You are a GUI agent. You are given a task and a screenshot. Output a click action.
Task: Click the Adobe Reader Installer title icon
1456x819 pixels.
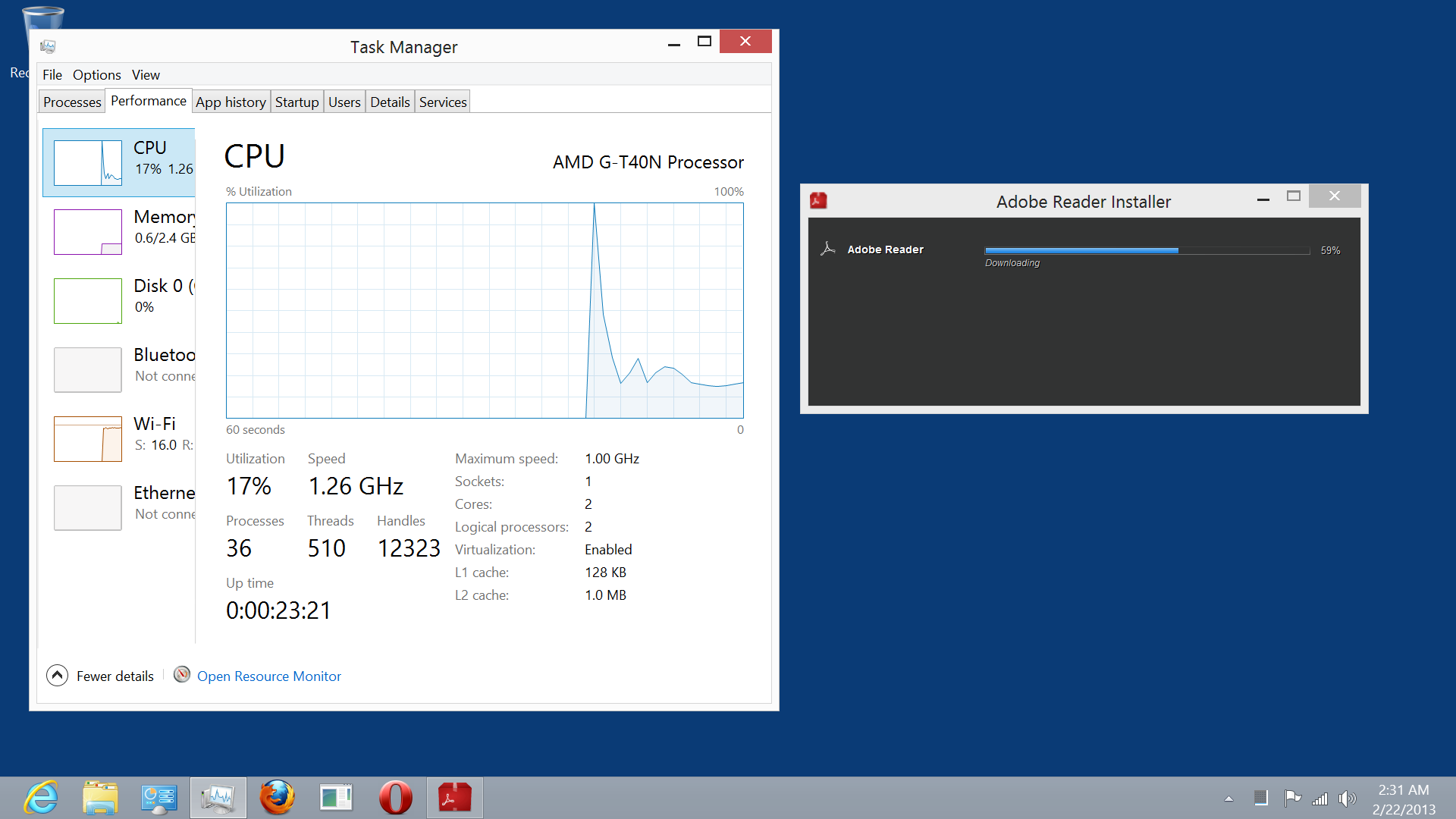coord(818,201)
